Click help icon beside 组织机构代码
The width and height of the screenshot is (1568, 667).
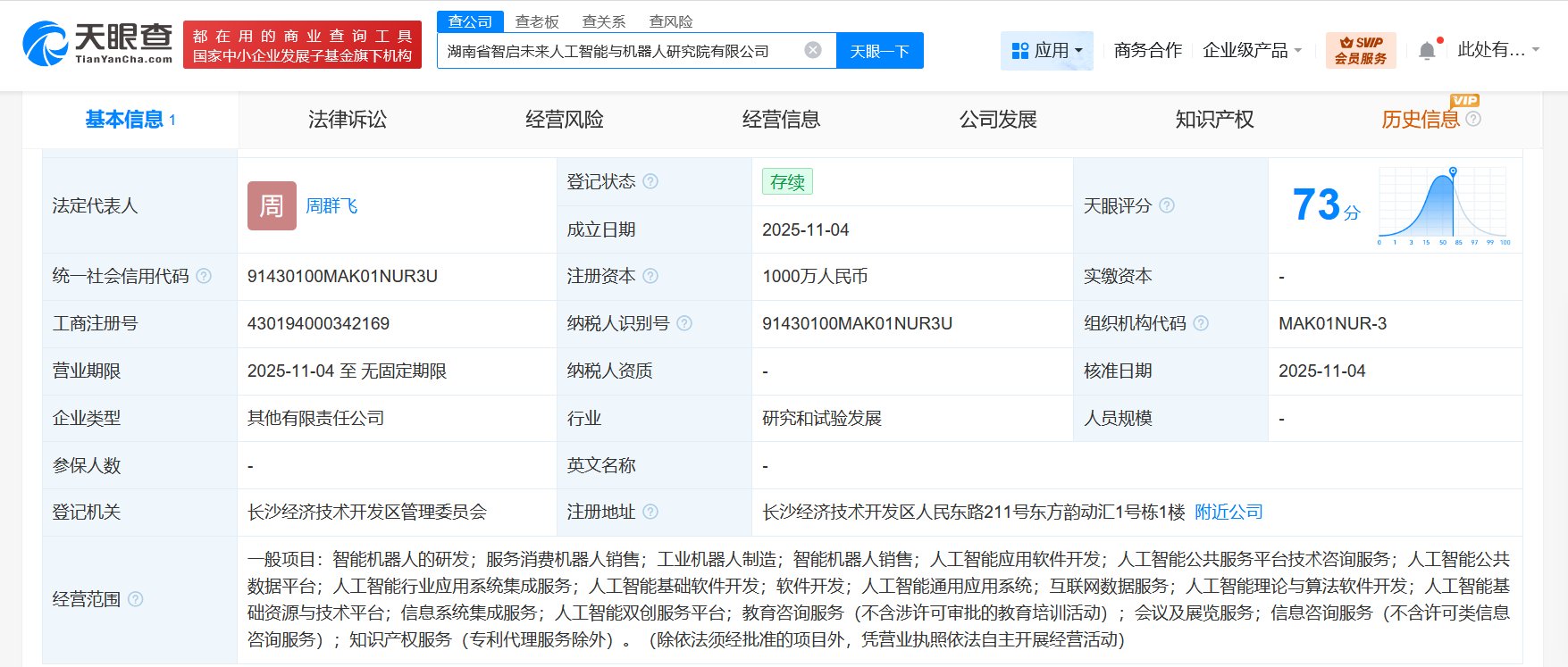[x=1201, y=323]
